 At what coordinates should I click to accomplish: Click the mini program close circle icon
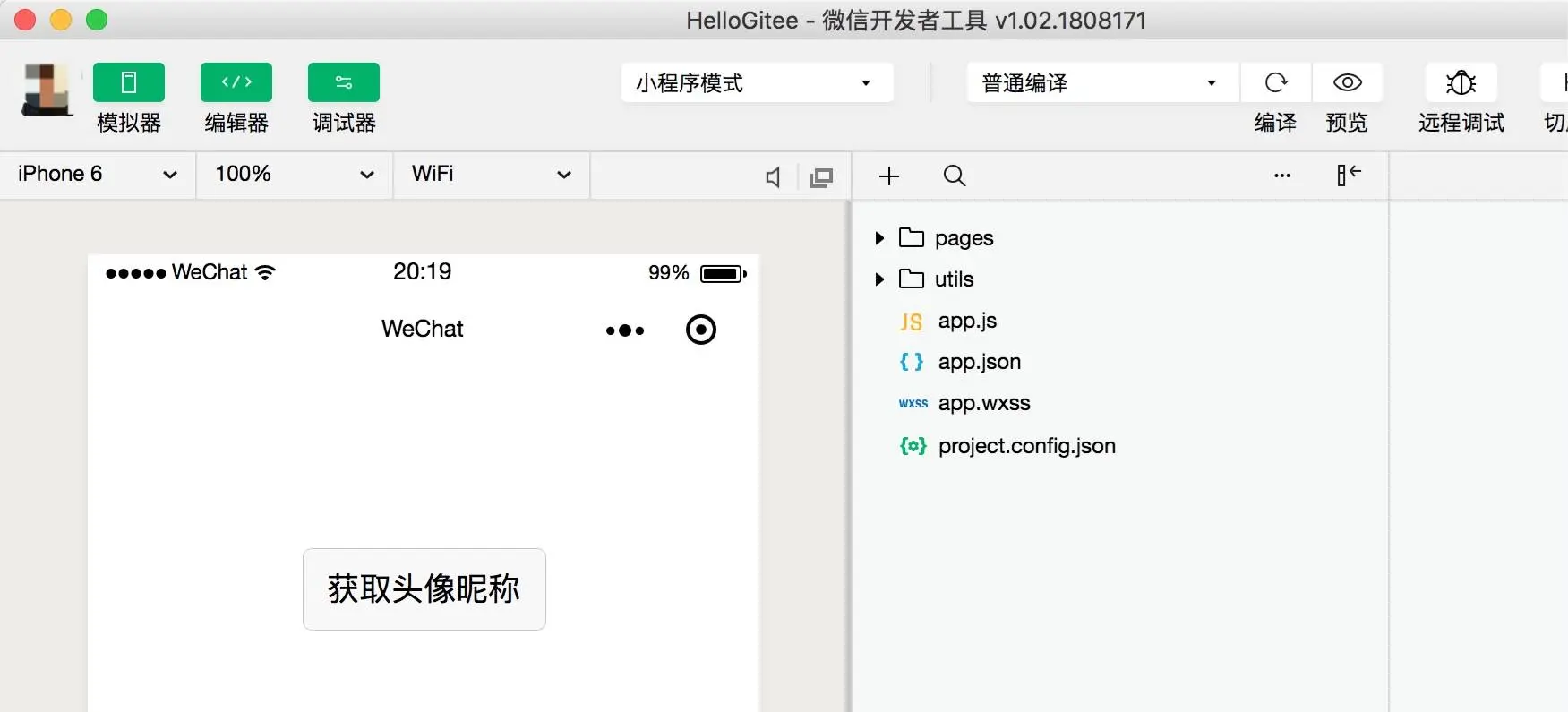[x=701, y=330]
